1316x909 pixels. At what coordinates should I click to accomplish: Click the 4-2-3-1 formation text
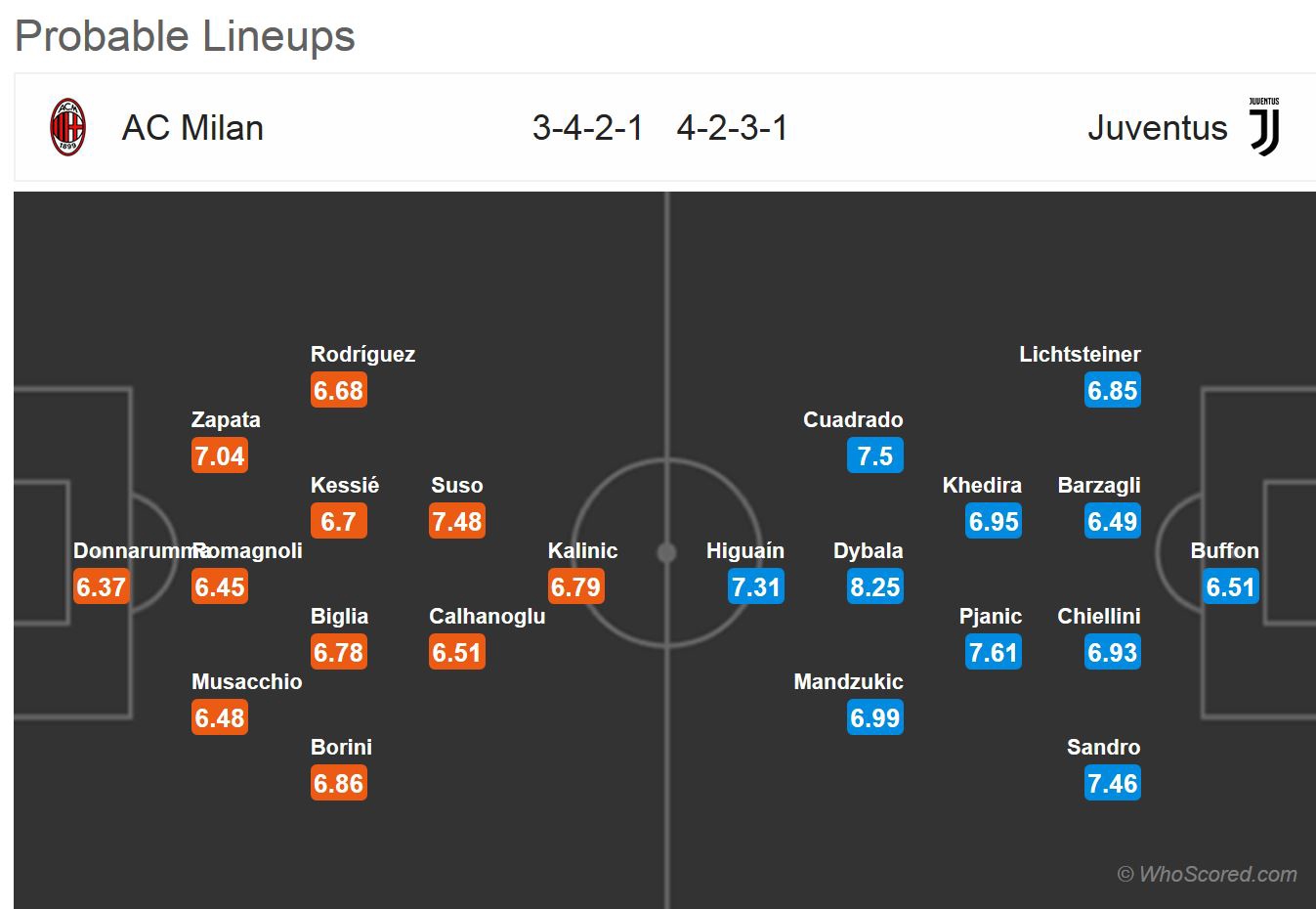pyautogui.click(x=732, y=128)
